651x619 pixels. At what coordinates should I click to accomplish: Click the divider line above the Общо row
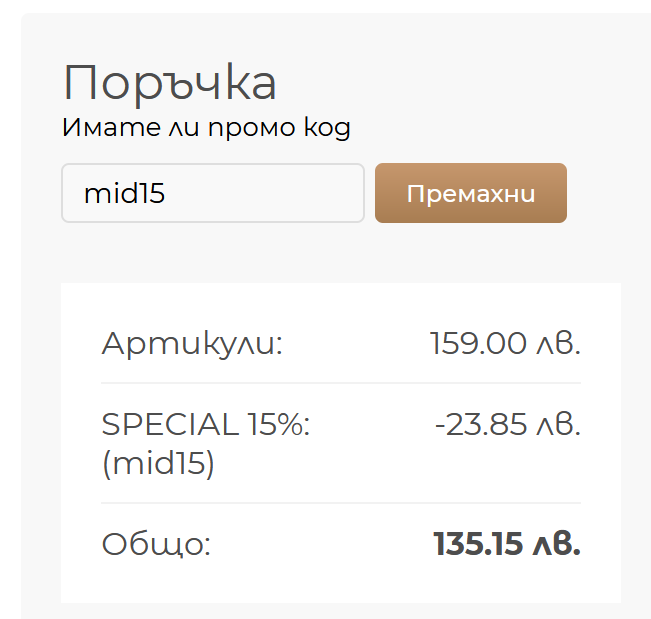(x=340, y=503)
